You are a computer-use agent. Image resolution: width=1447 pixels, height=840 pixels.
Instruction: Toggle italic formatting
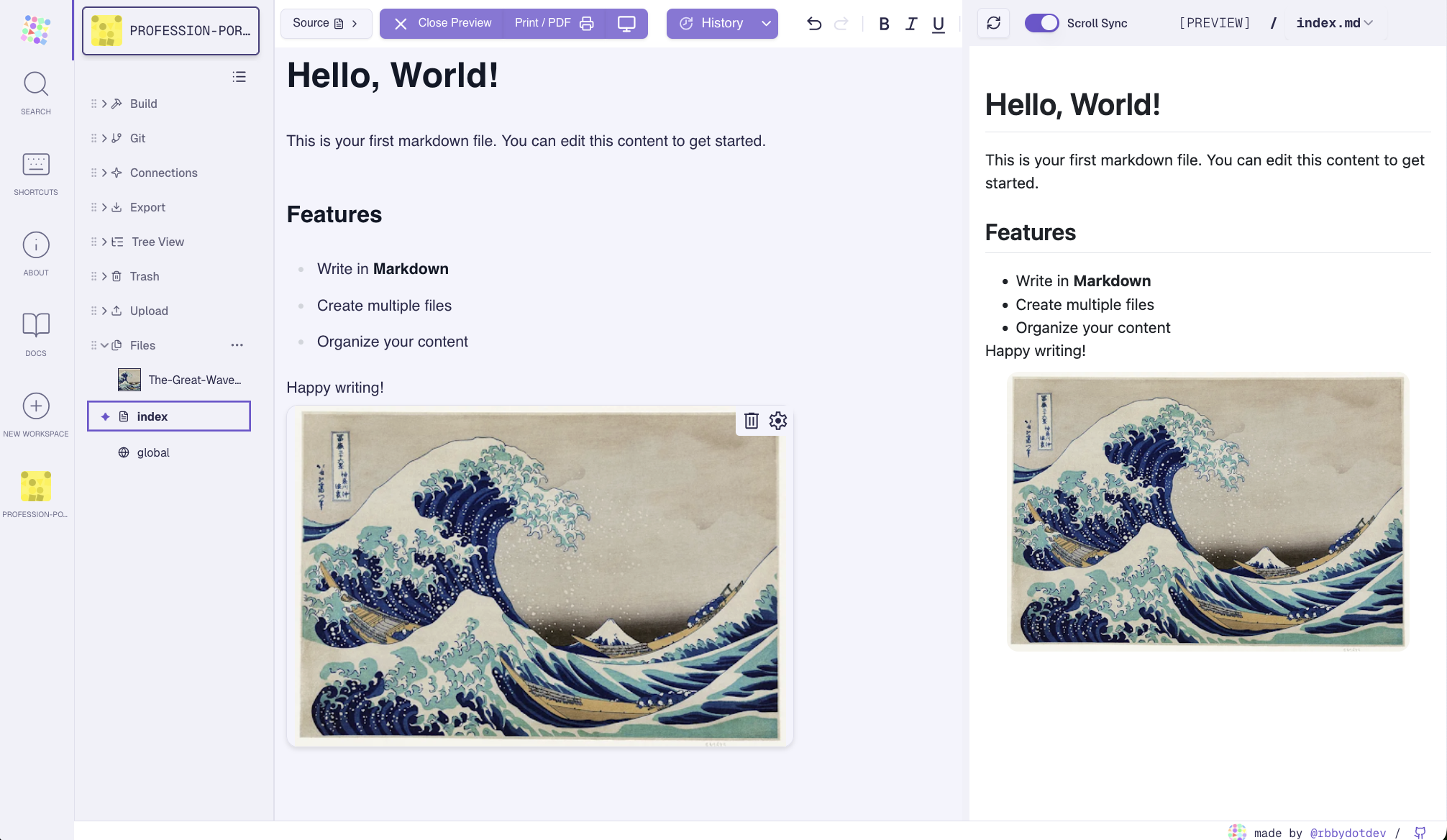[x=910, y=24]
